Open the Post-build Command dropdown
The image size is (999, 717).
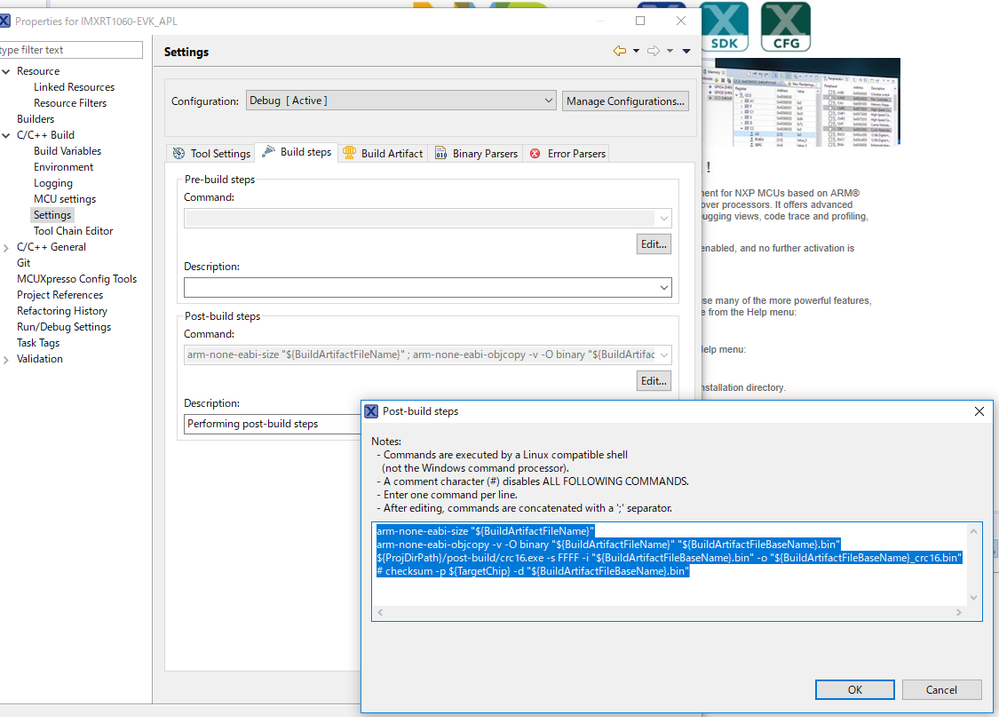[664, 355]
